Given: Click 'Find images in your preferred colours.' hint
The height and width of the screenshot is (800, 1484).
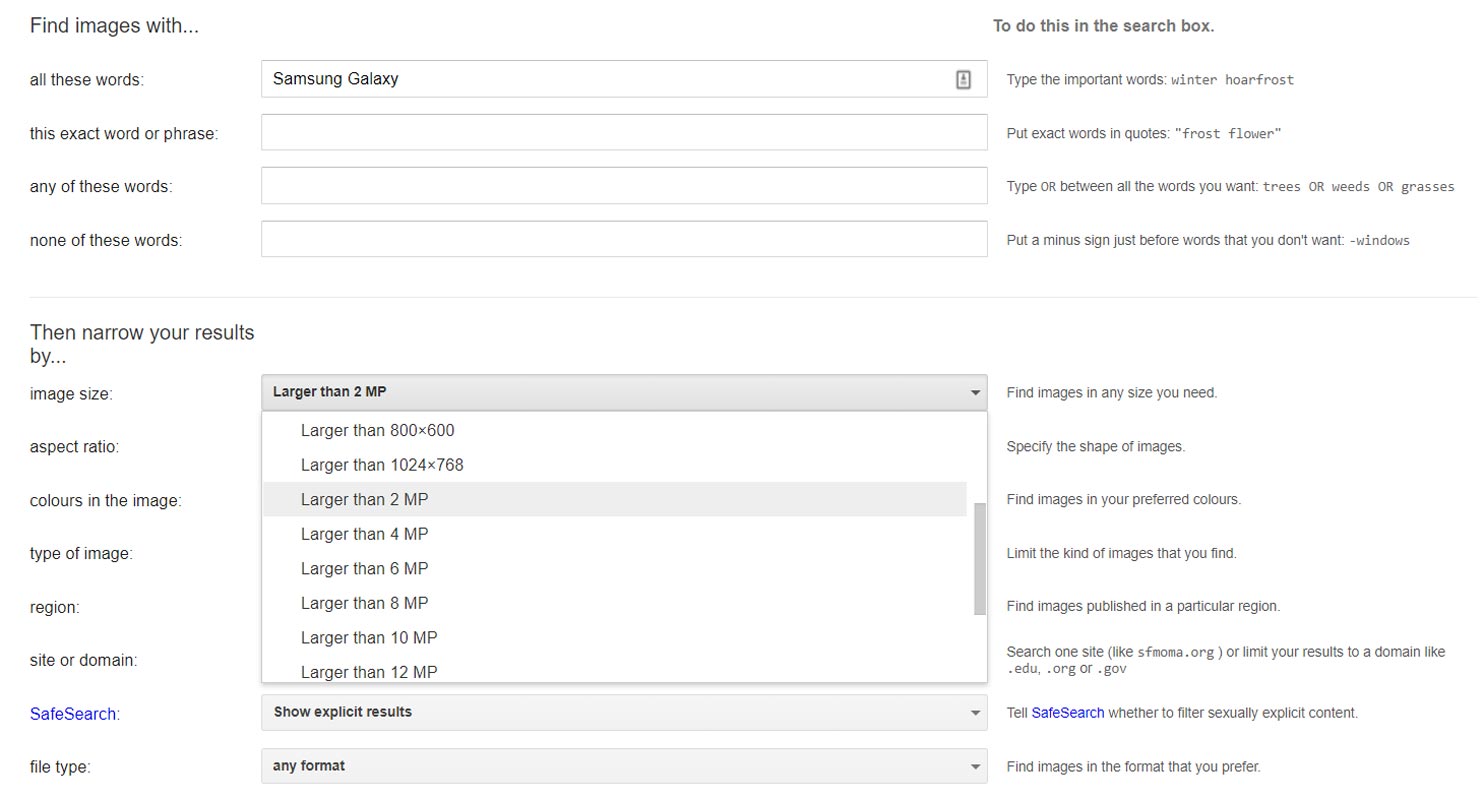Looking at the screenshot, I should (x=1124, y=499).
